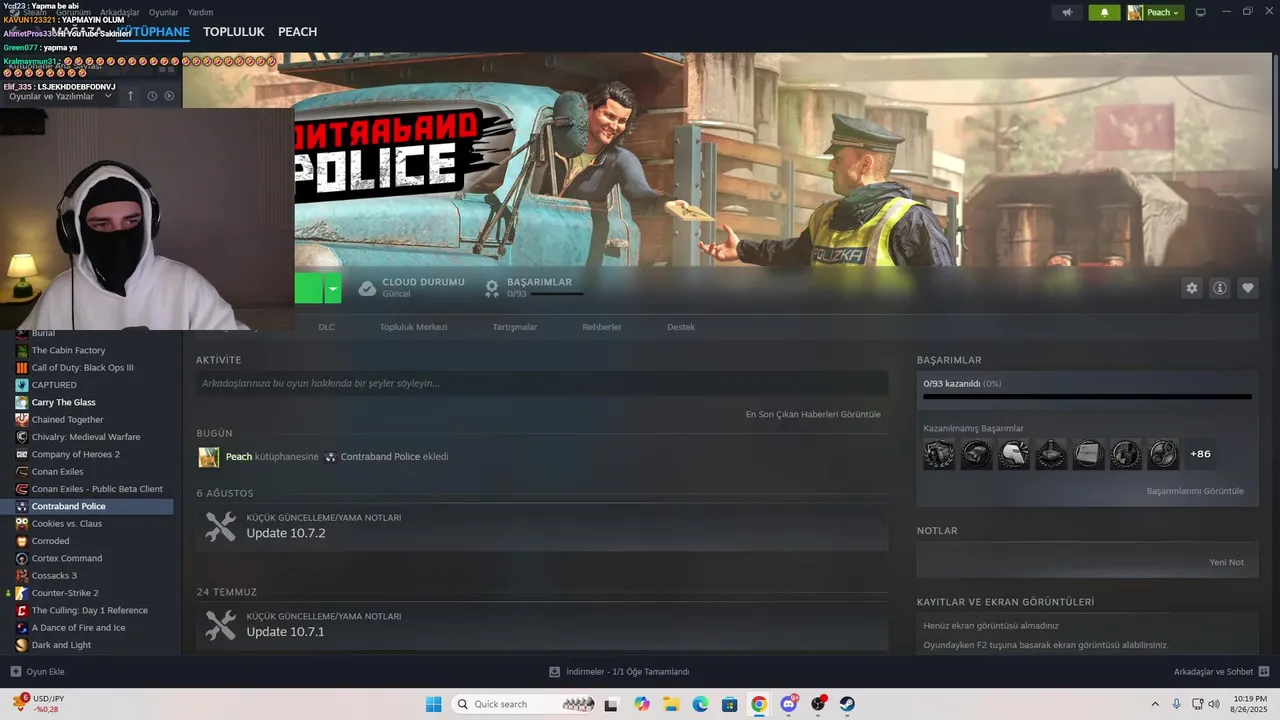Open the Windows Start menu
Screen dimensions: 1280x720
[x=433, y=704]
